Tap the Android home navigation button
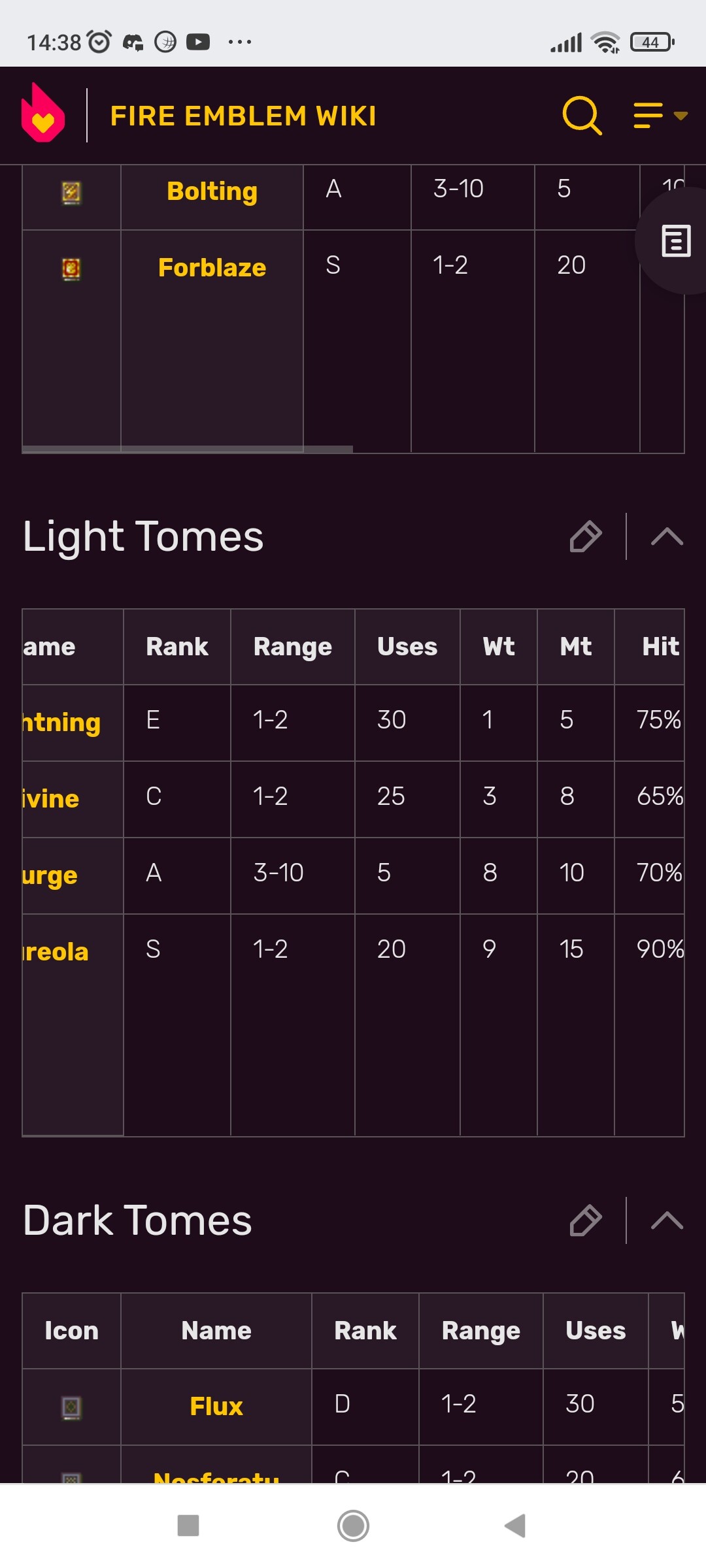The width and height of the screenshot is (706, 1568). [353, 1526]
